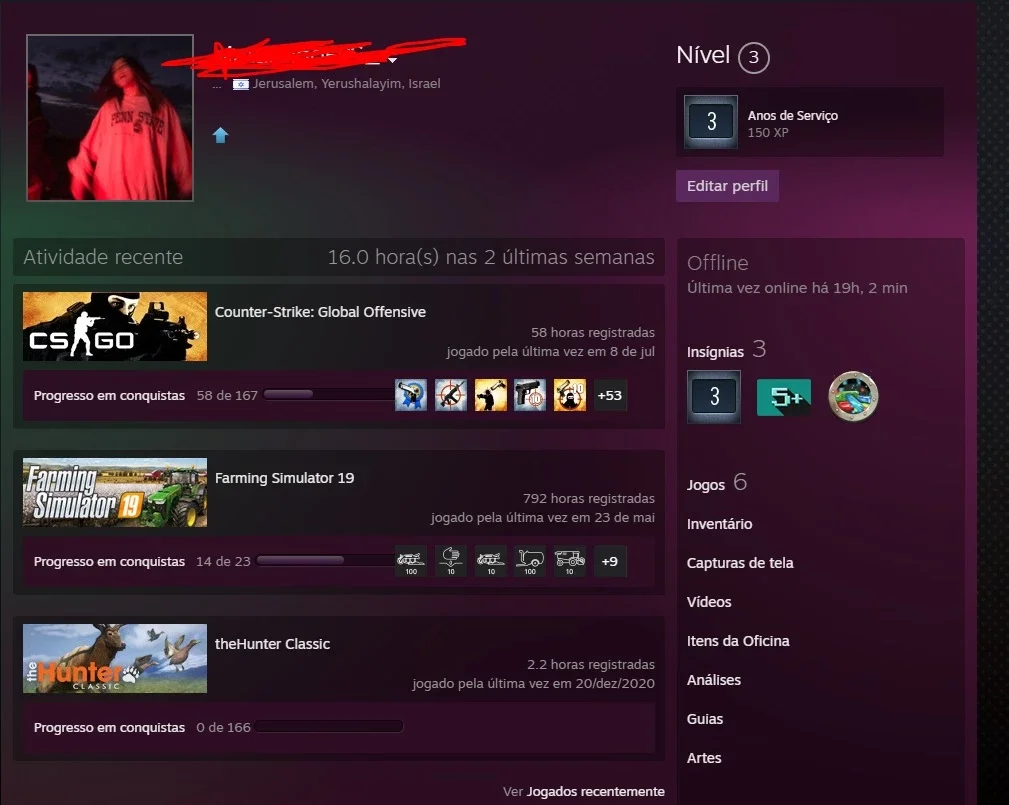The height and width of the screenshot is (805, 1009).
Task: Click '14 de 23' achievement count
Action: [223, 561]
